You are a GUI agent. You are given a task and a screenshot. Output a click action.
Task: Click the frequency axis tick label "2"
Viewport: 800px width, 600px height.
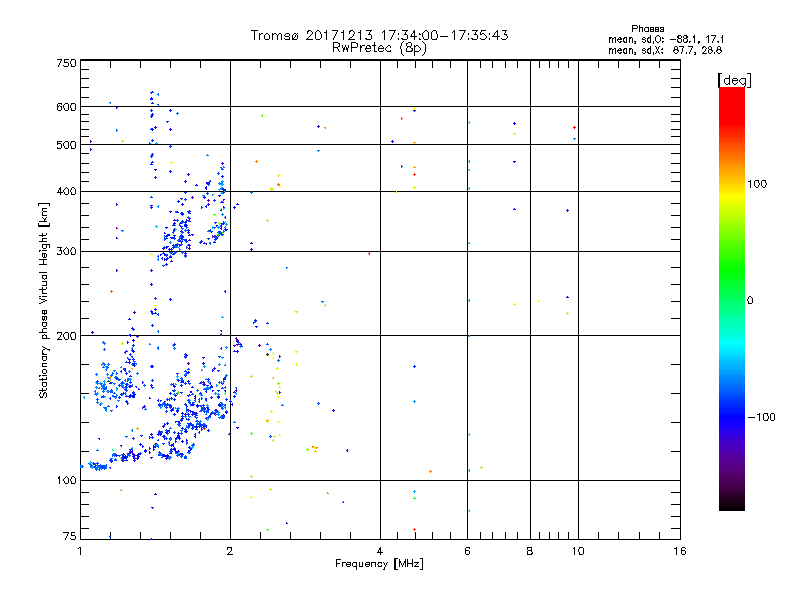[230, 551]
